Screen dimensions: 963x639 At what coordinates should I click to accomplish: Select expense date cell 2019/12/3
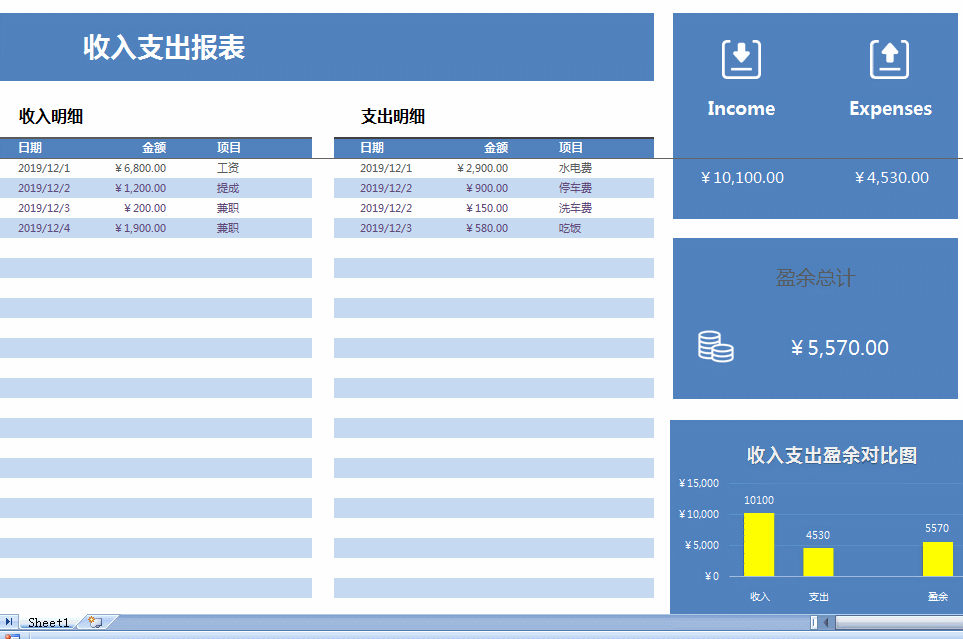pyautogui.click(x=386, y=228)
